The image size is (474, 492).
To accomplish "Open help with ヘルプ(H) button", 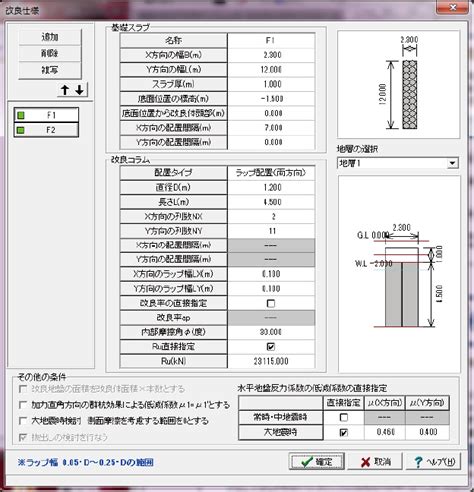I will (433, 462).
